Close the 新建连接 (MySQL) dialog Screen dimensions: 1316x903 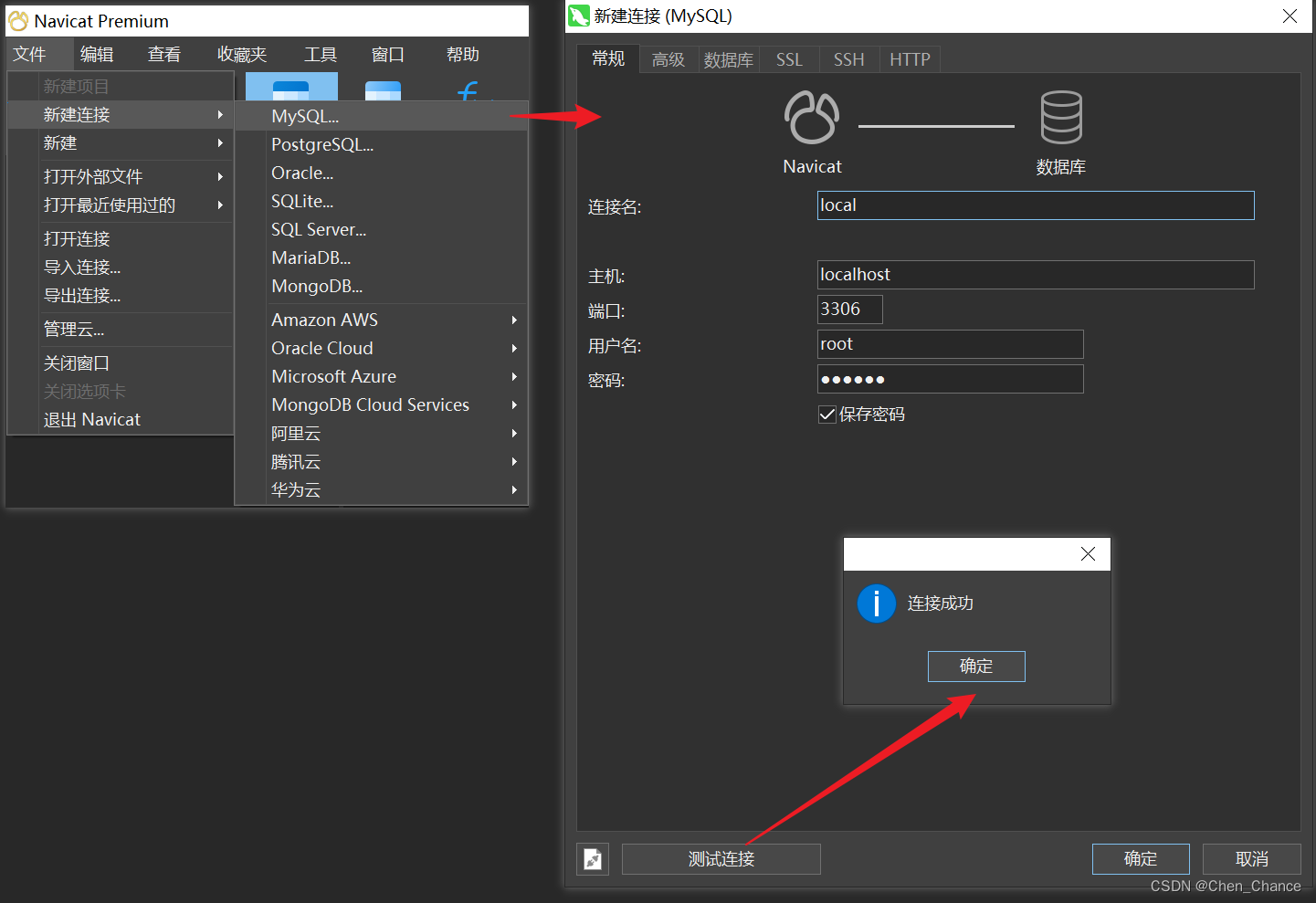[1290, 16]
